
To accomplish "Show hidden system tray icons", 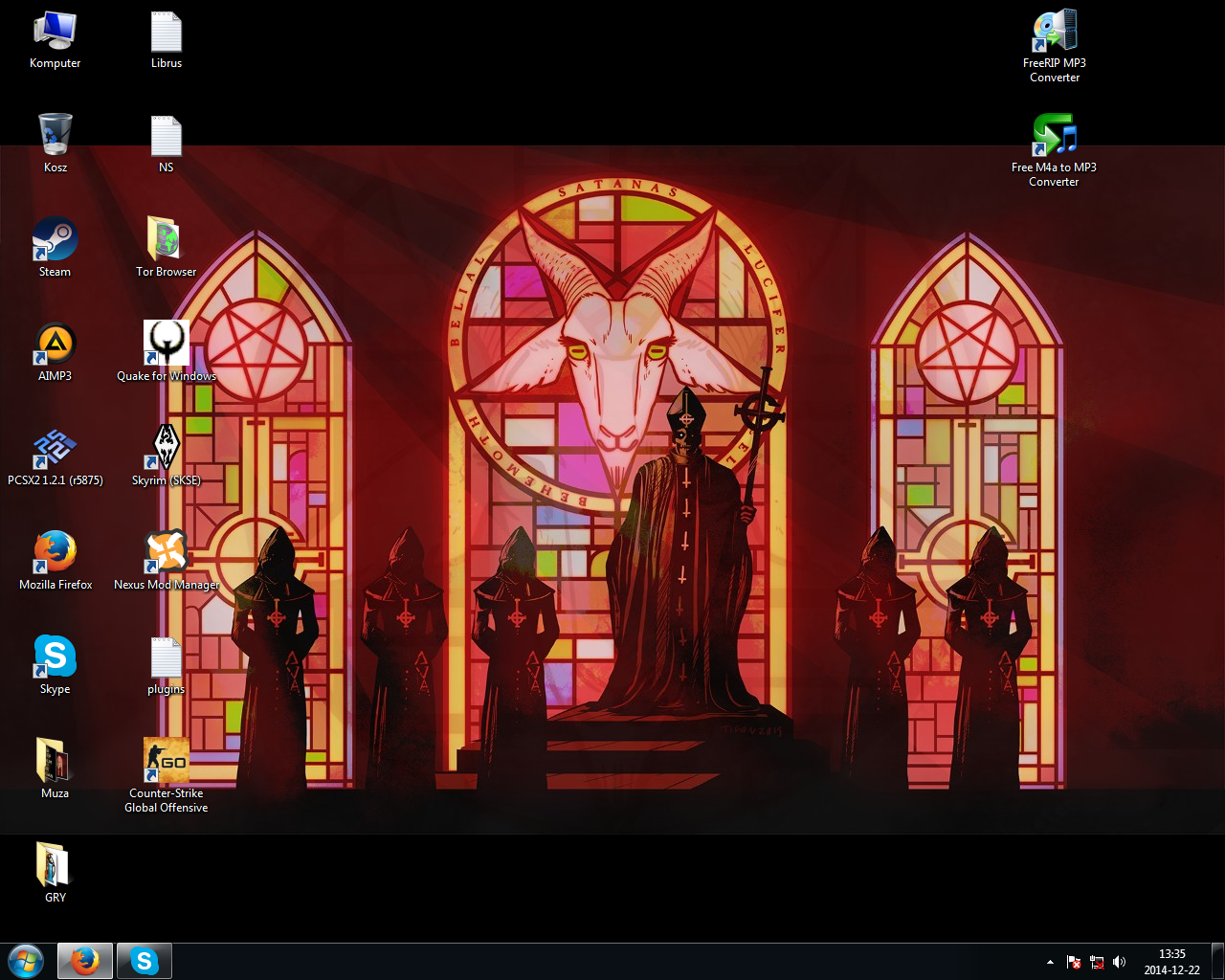I will tap(1050, 962).
